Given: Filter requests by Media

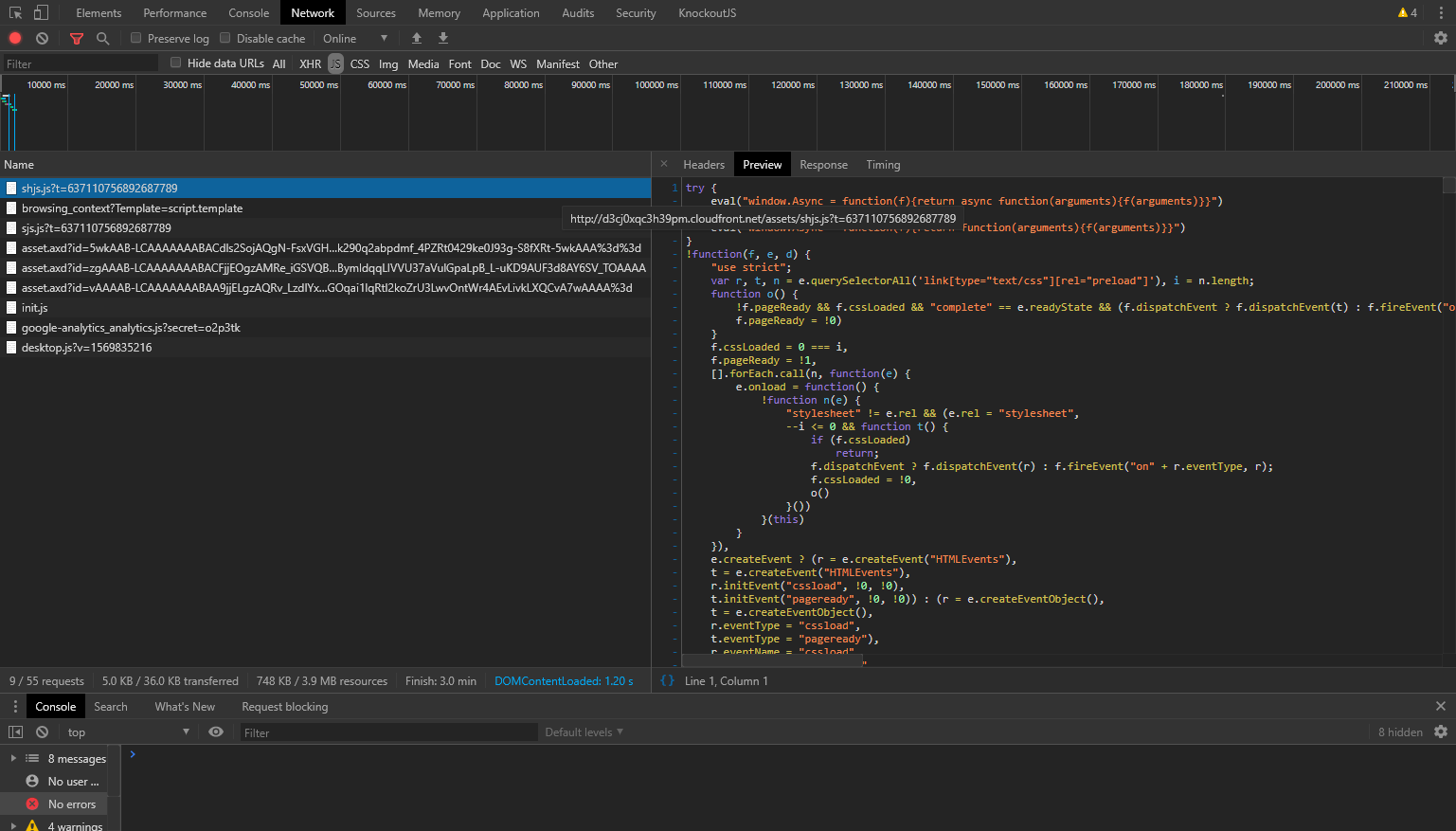Looking at the screenshot, I should [423, 63].
